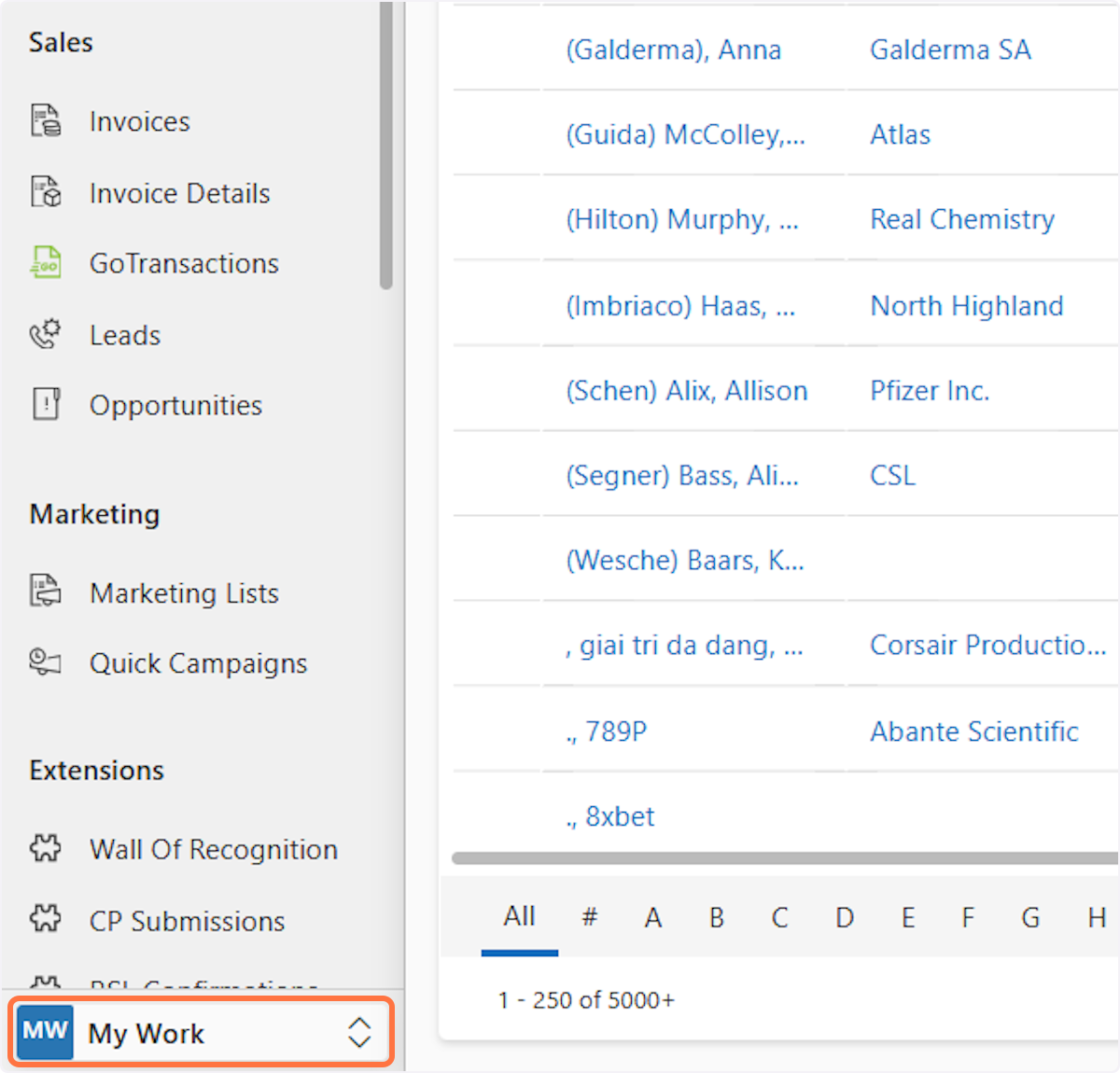
Task: Open contact (Schen) Alix, Allison
Action: (687, 390)
